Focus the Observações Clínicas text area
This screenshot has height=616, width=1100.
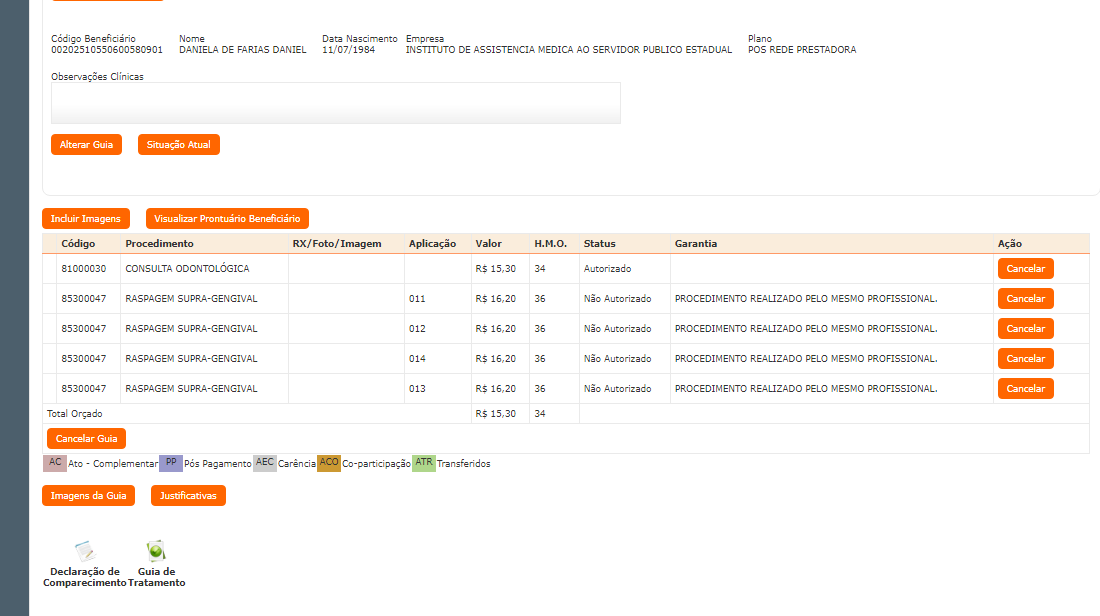click(336, 103)
